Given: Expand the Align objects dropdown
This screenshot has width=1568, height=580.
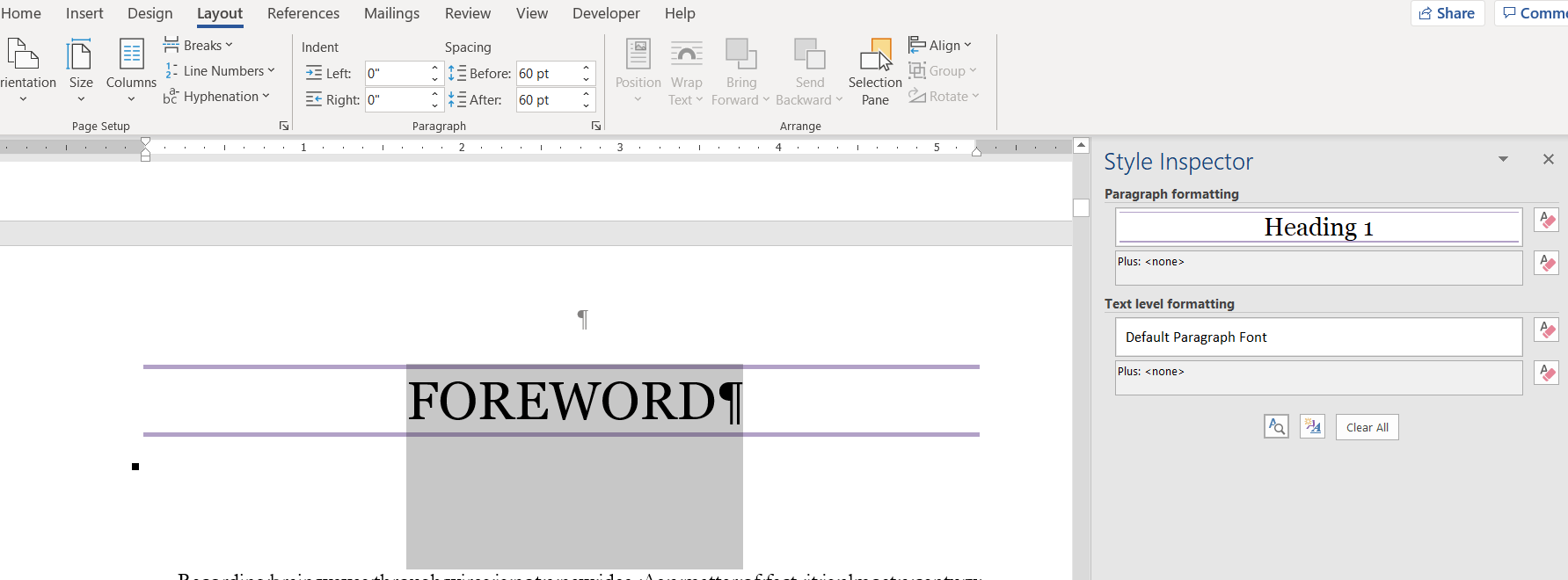Looking at the screenshot, I should click(940, 45).
